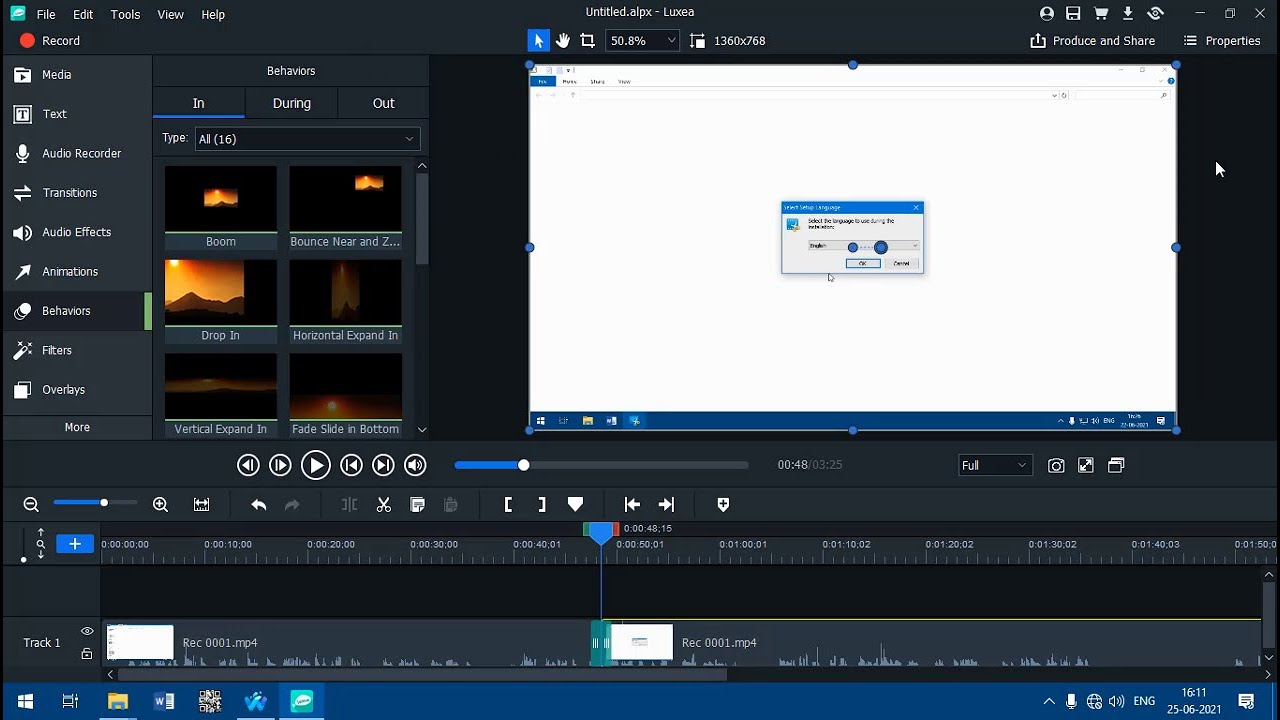Image resolution: width=1280 pixels, height=720 pixels.
Task: Toggle Track 1 visibility eye
Action: click(87, 631)
